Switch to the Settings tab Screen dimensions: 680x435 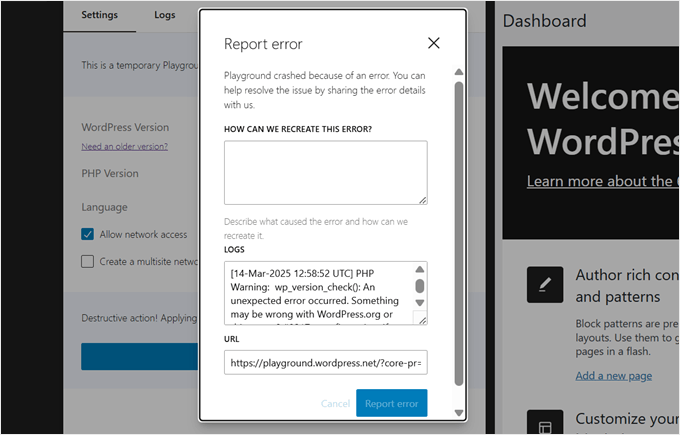pos(99,15)
